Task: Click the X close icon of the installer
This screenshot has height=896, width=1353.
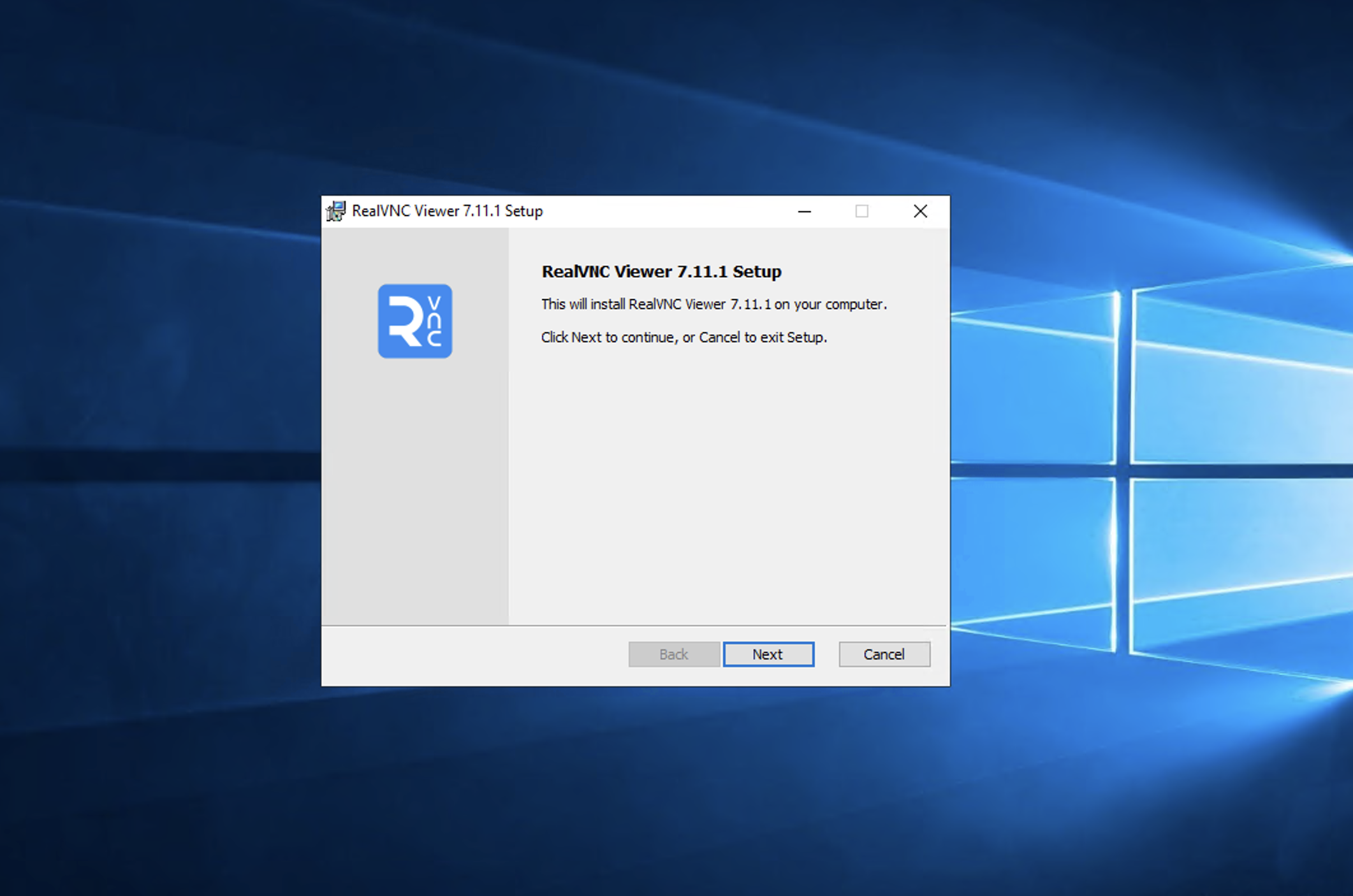Action: 920,211
